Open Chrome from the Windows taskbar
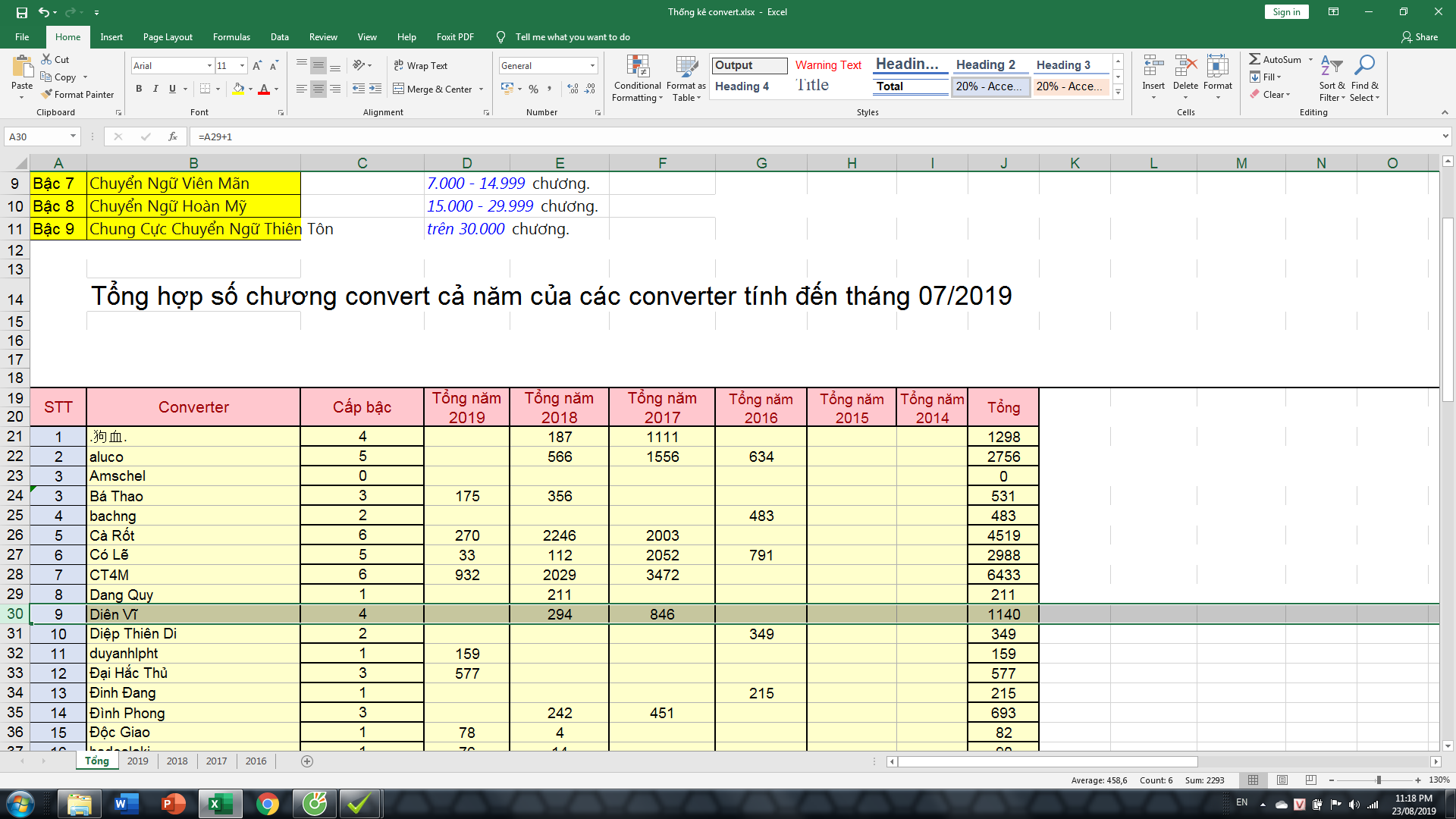The width and height of the screenshot is (1456, 819). click(x=267, y=804)
